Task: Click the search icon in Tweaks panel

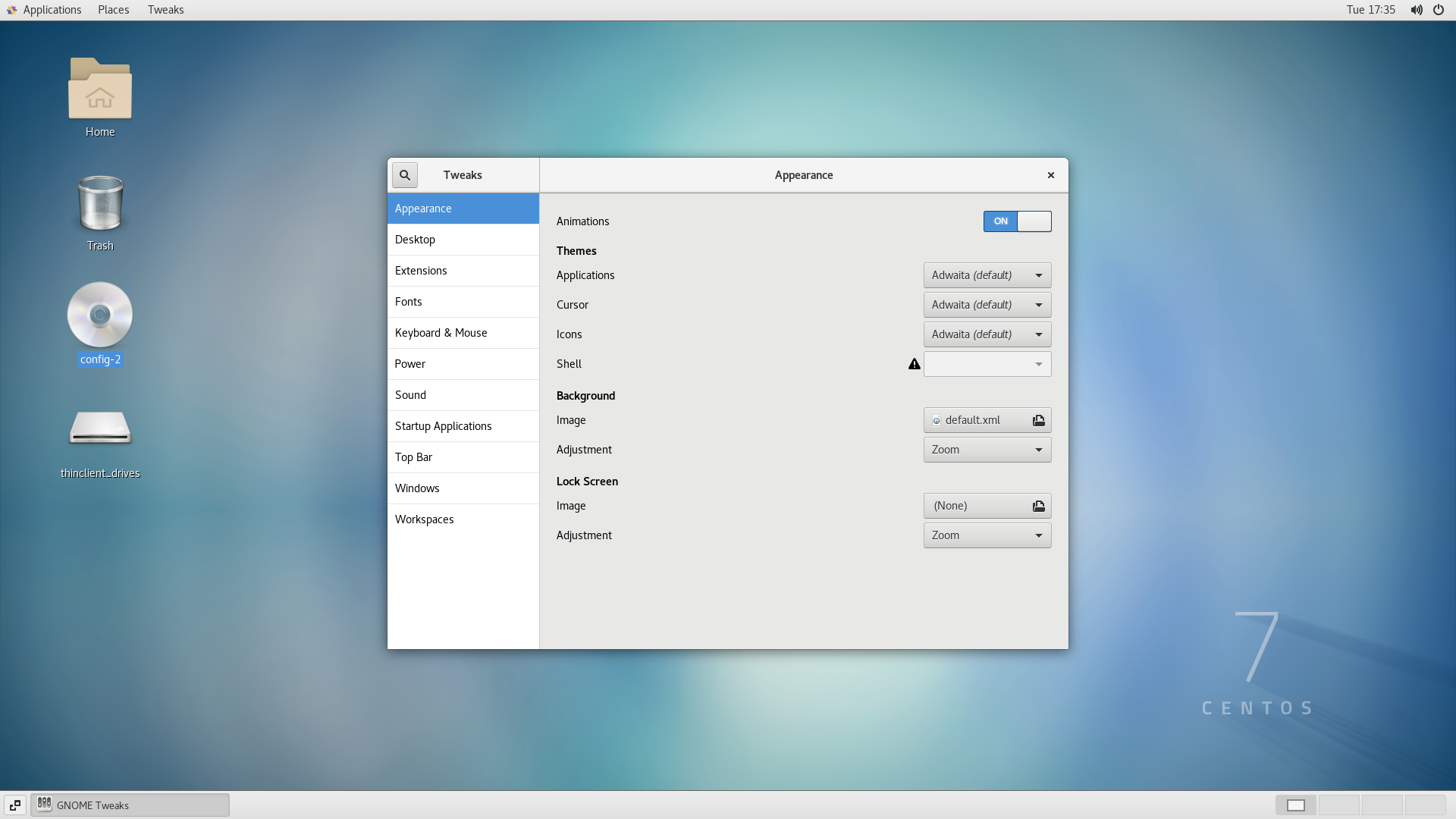Action: 405,175
